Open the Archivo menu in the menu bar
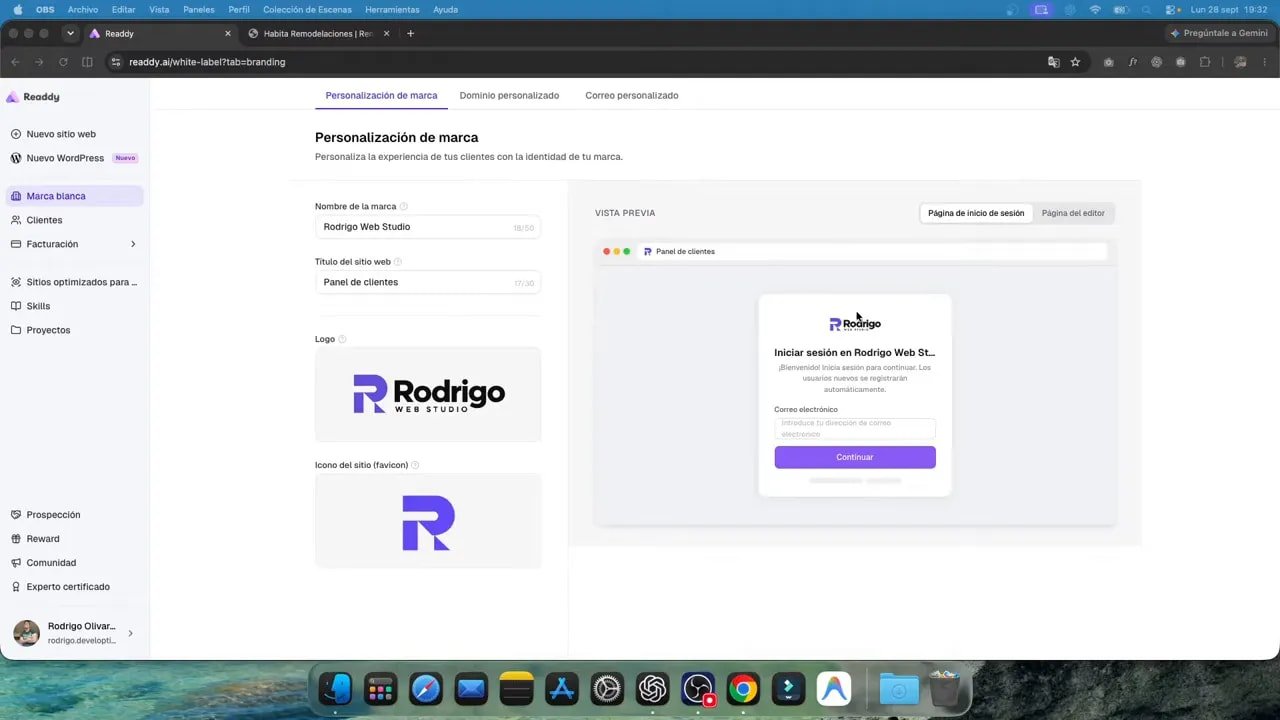This screenshot has height=720, width=1280. (x=83, y=10)
